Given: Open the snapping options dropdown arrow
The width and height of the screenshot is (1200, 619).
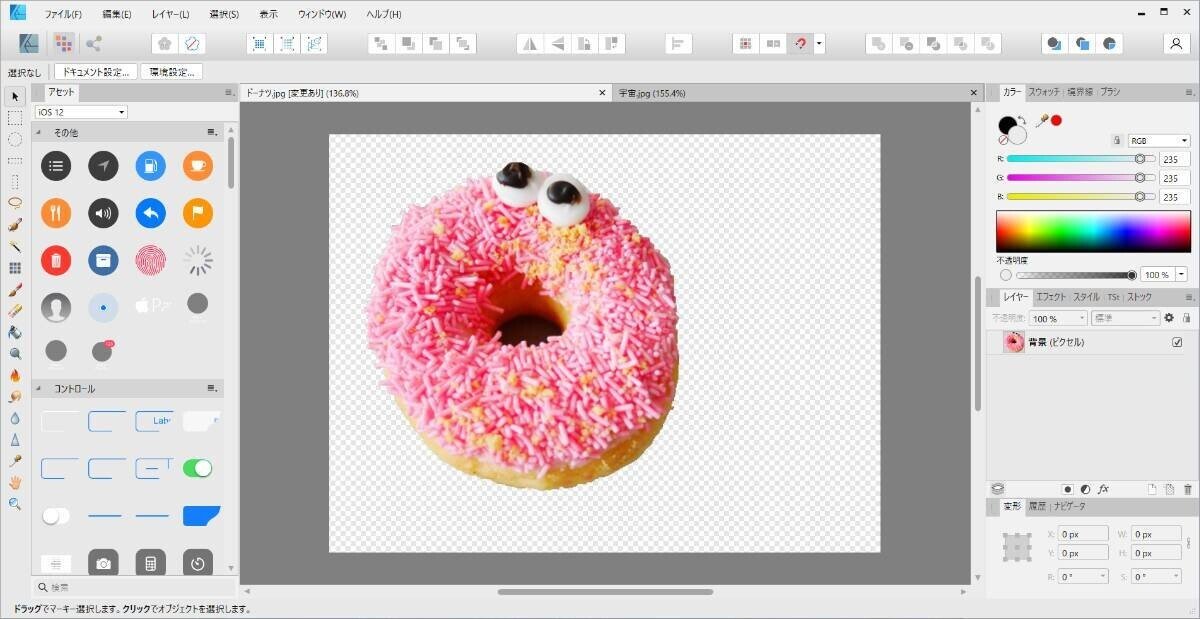Looking at the screenshot, I should click(x=820, y=44).
